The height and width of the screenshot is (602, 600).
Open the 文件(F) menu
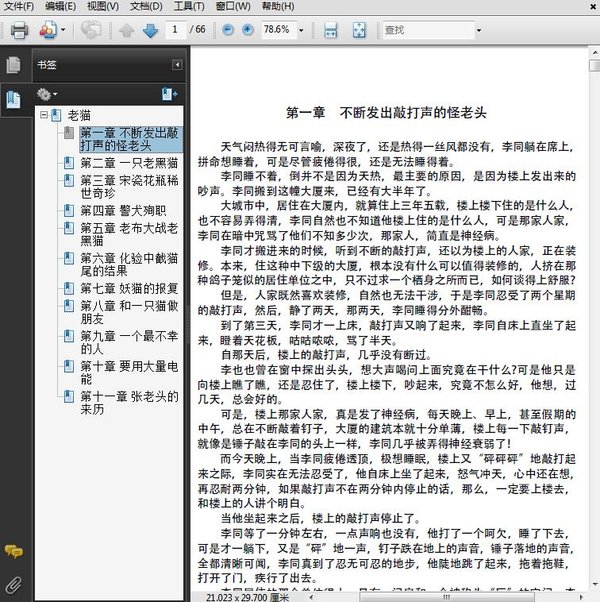click(x=19, y=6)
